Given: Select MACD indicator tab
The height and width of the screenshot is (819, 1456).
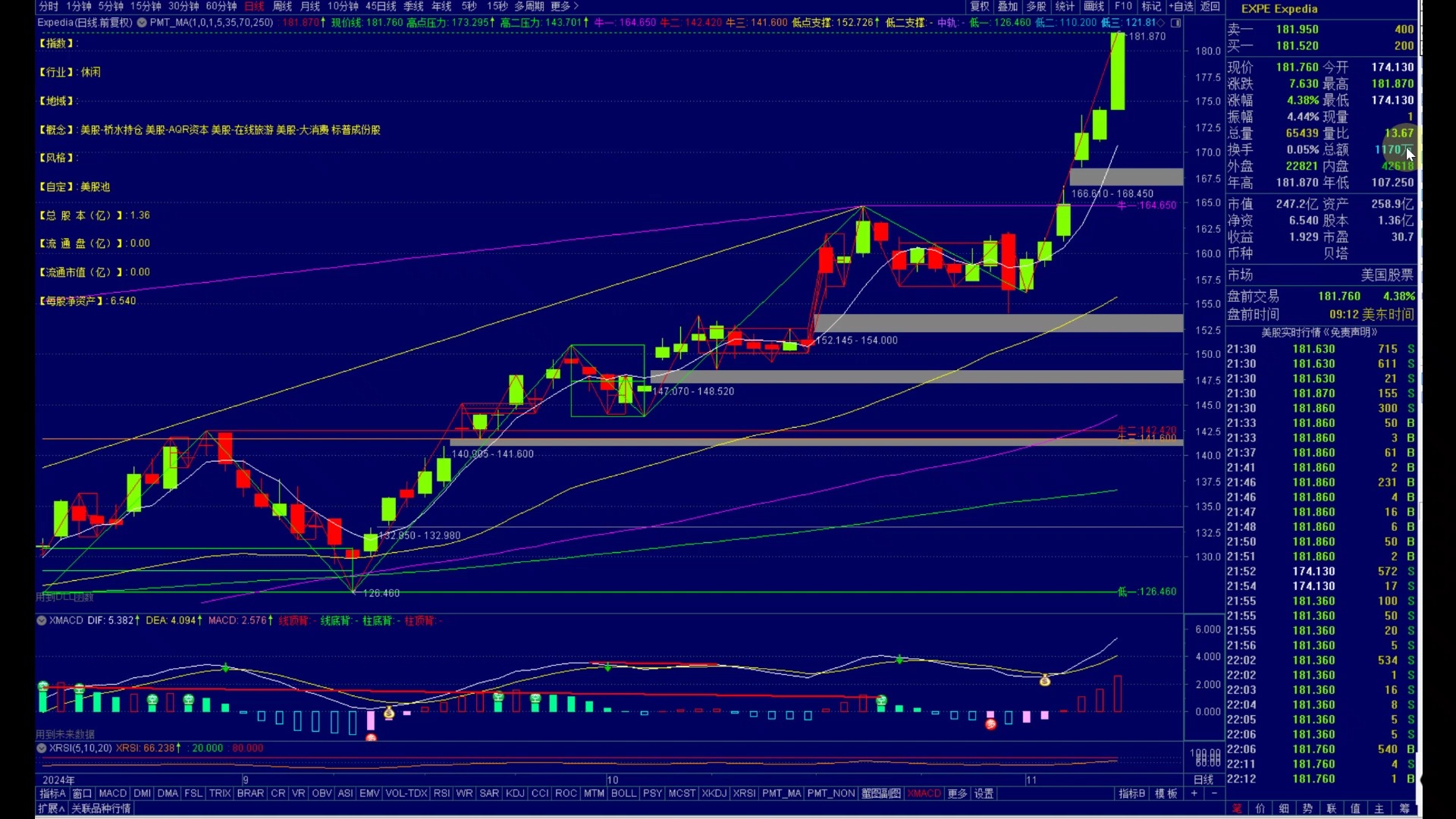Looking at the screenshot, I should click(113, 793).
